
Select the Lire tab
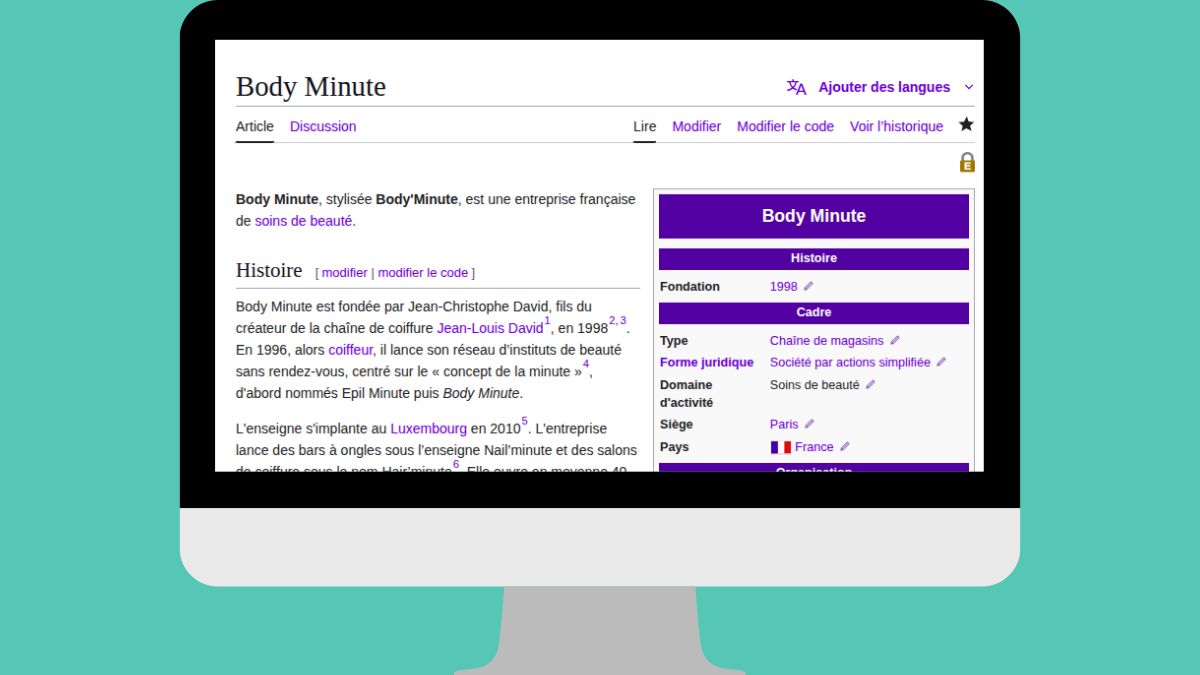coord(645,126)
